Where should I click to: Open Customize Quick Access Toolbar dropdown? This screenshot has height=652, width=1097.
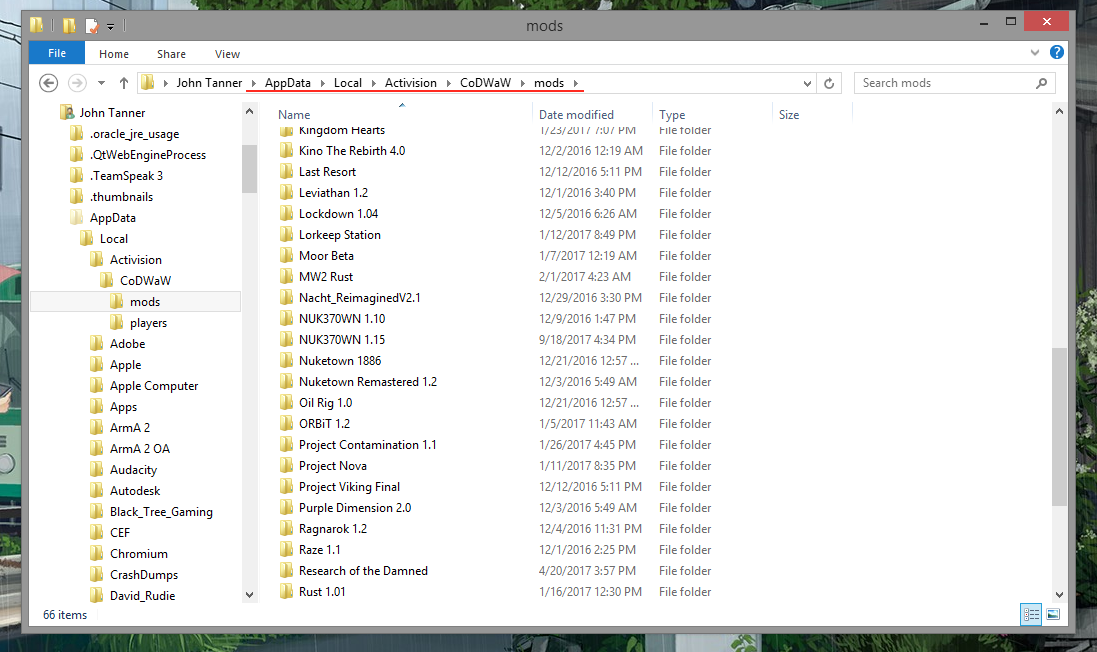(x=111, y=27)
